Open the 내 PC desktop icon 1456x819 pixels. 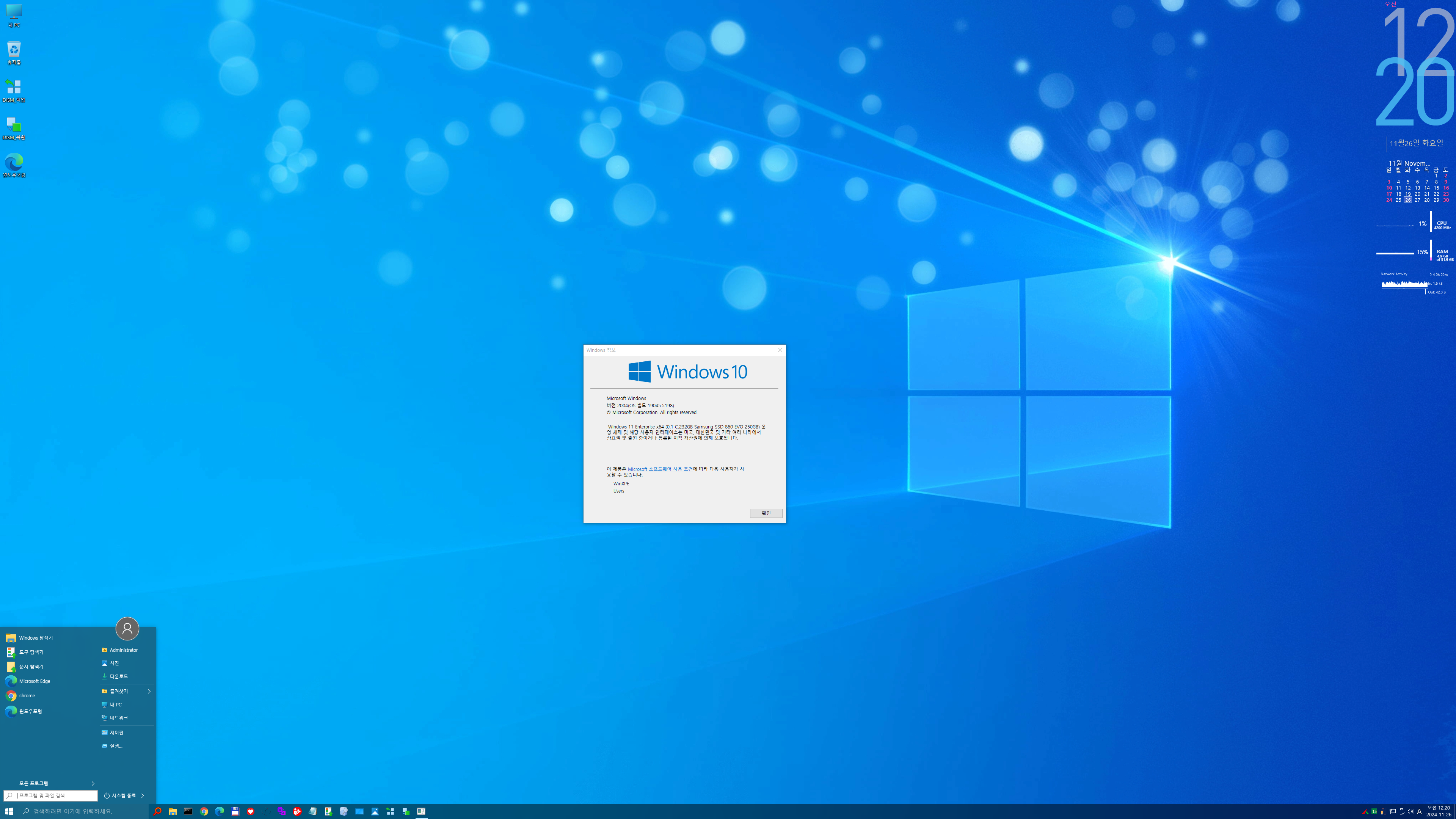click(x=14, y=16)
